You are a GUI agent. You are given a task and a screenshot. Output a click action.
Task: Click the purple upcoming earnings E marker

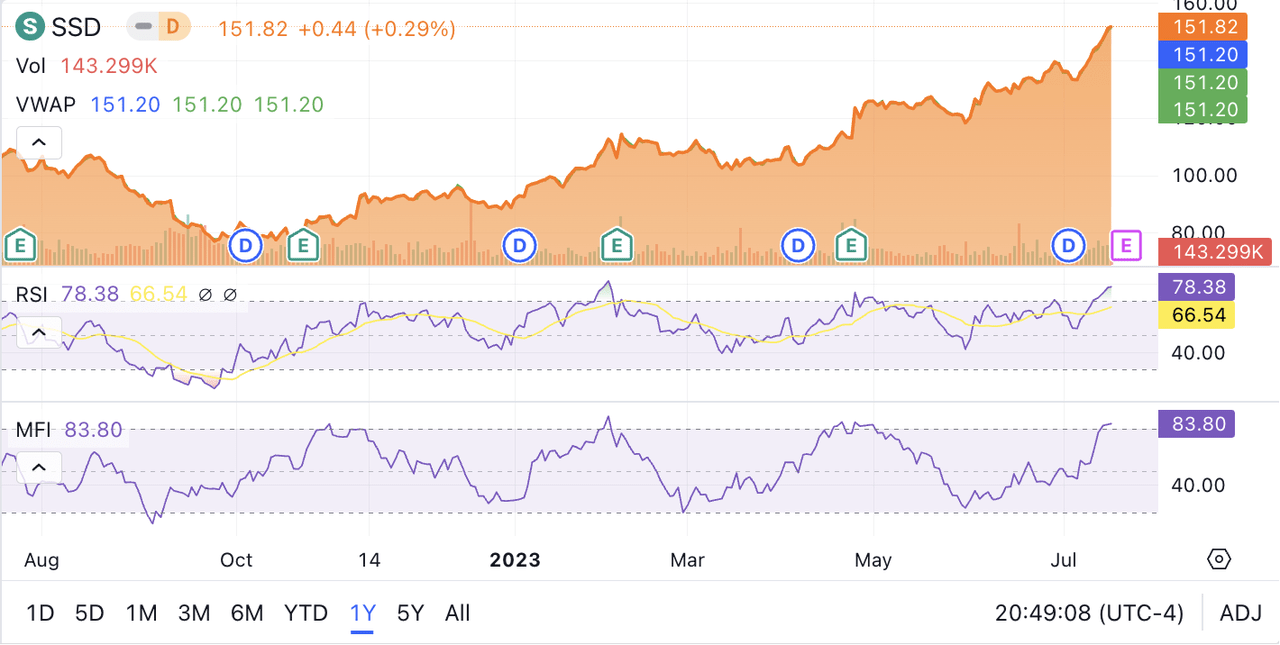(1127, 244)
